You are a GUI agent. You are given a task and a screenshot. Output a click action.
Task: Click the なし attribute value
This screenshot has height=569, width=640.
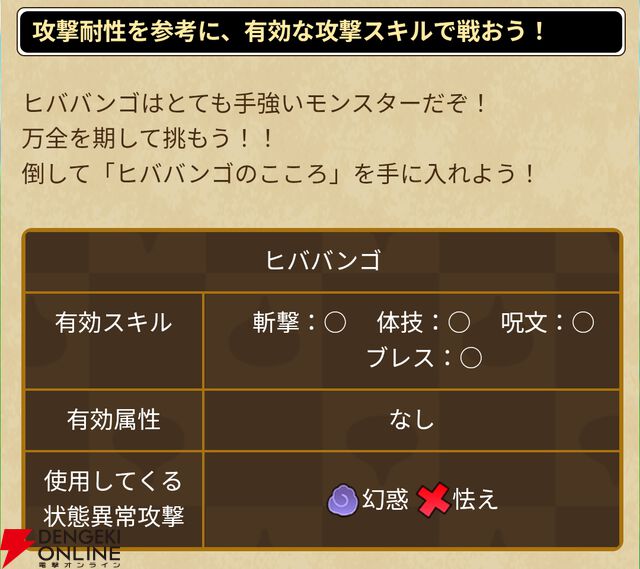(411, 419)
